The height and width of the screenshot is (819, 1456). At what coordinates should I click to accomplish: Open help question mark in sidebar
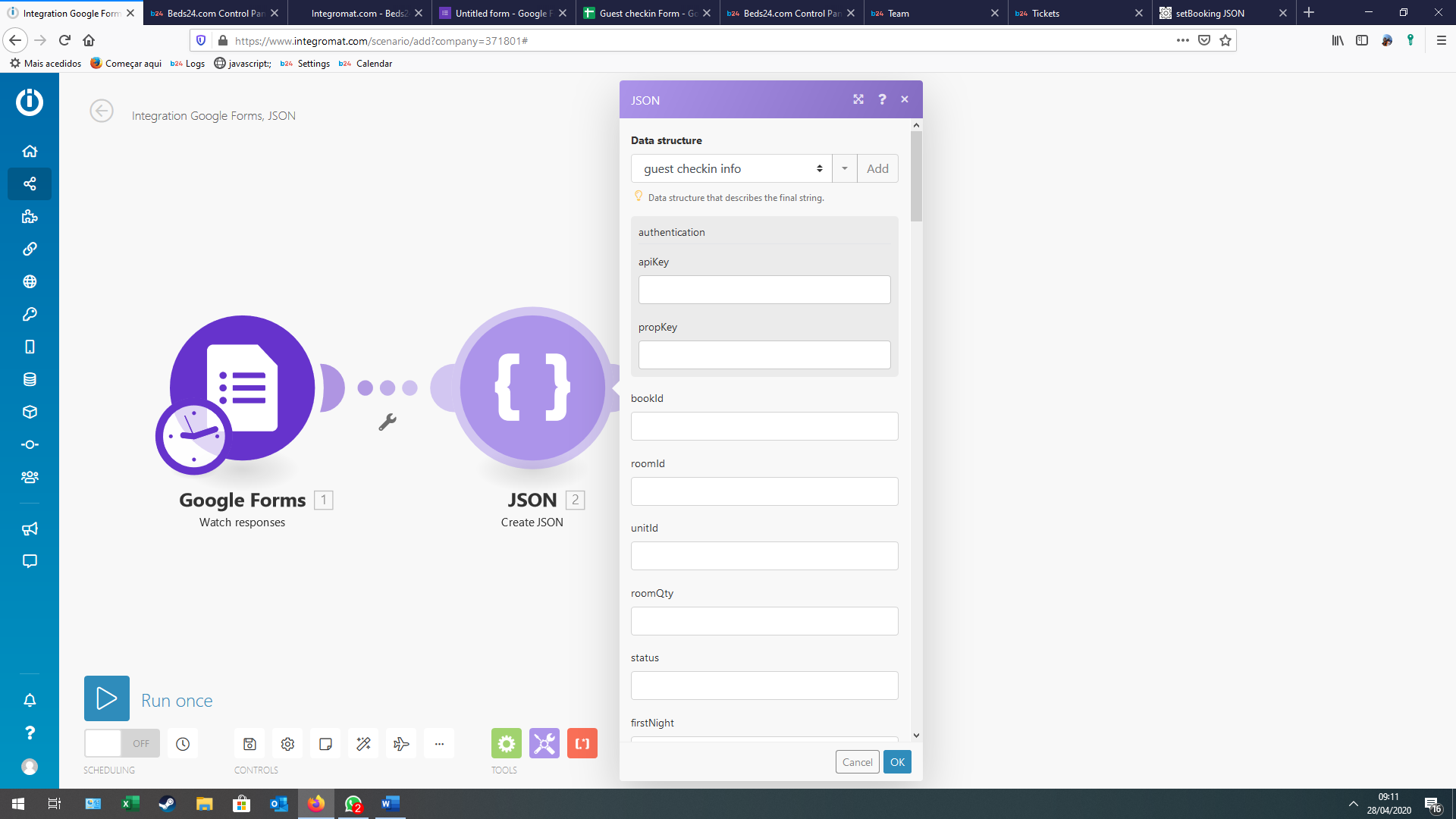coord(30,733)
